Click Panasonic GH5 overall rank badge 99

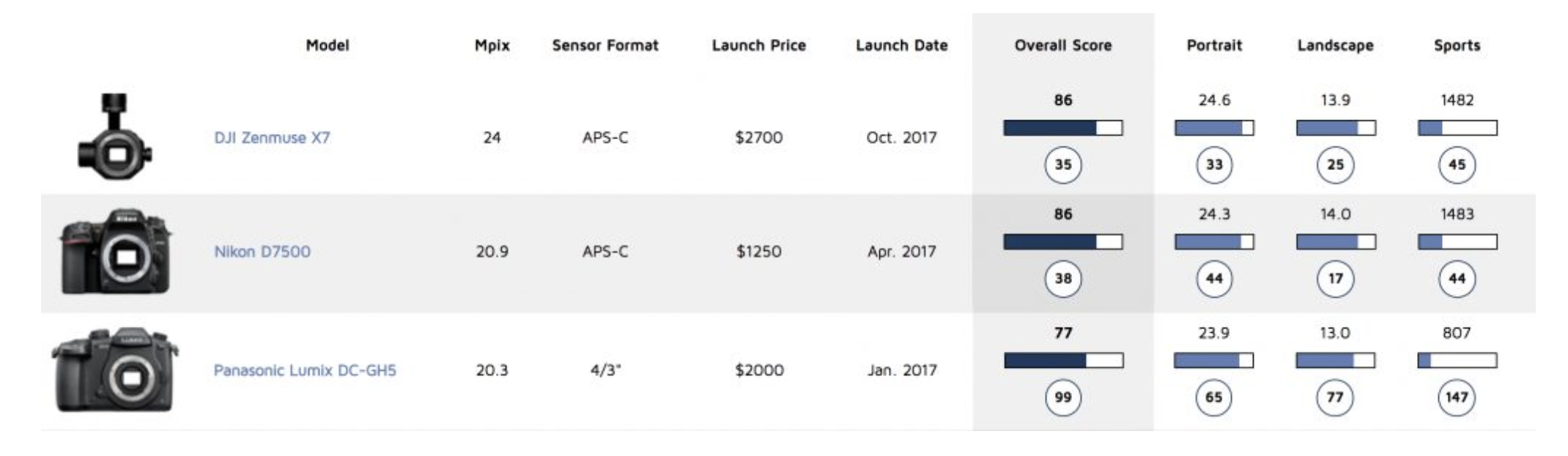pyautogui.click(x=1063, y=397)
